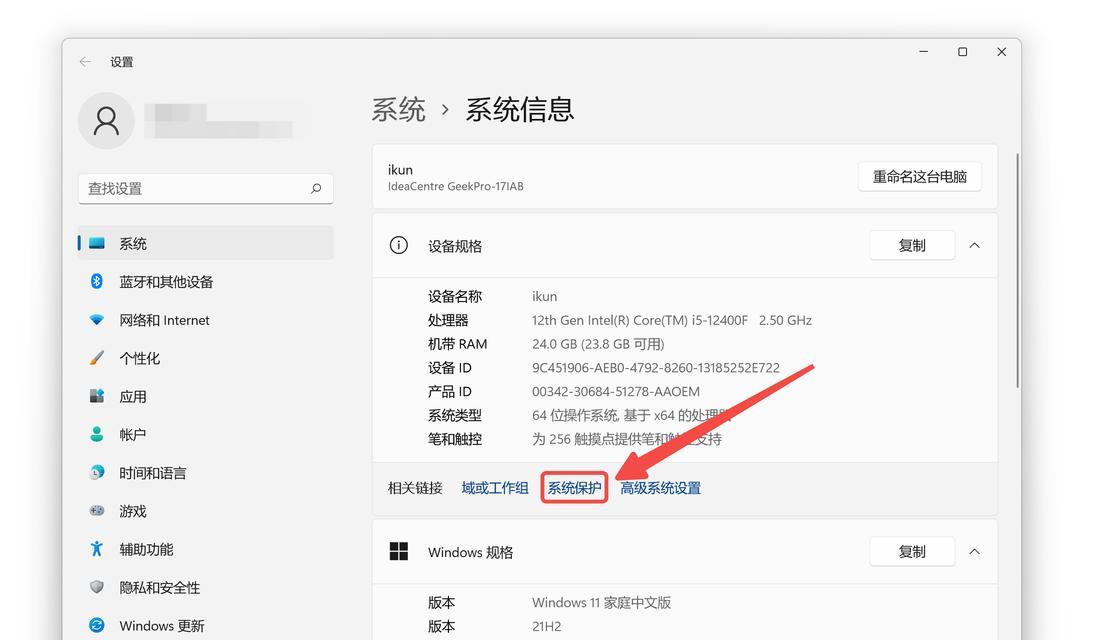Click the 游戏 gamepad icon
This screenshot has width=1096, height=640.
(96, 511)
